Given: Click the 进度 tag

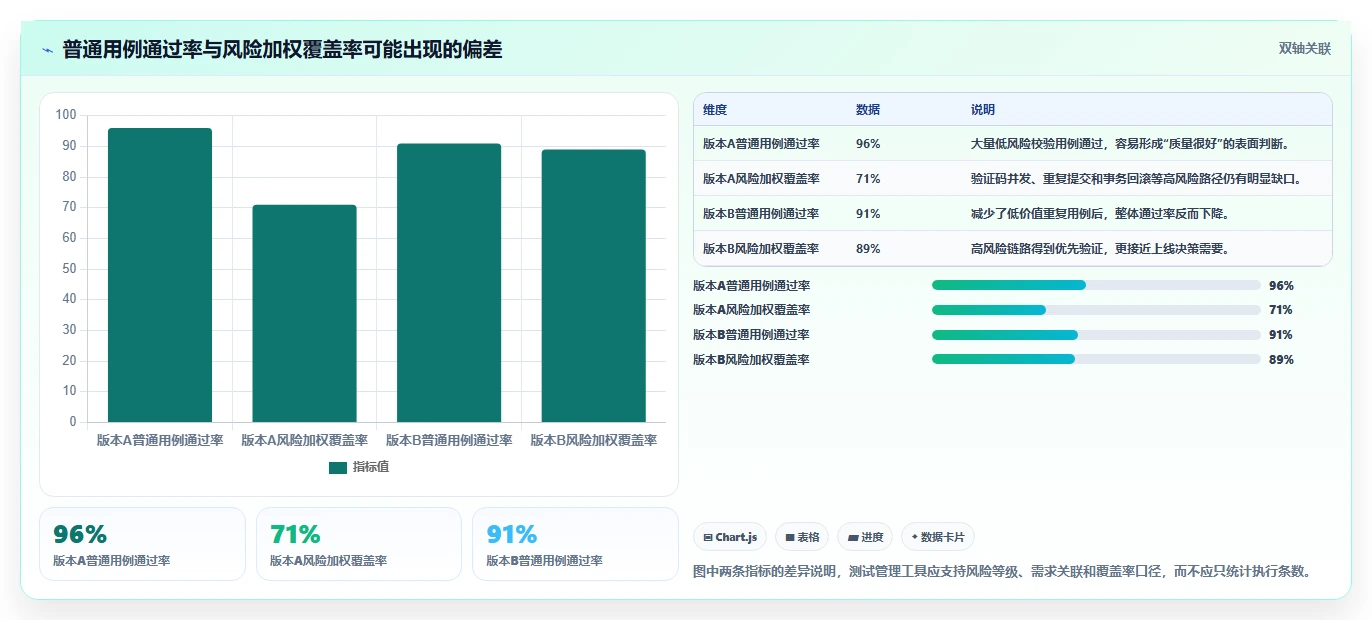Looking at the screenshot, I should 865,537.
